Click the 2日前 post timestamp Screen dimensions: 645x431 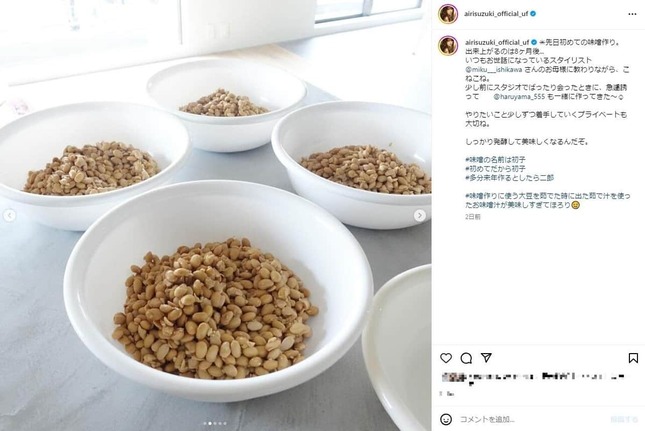pyautogui.click(x=473, y=217)
